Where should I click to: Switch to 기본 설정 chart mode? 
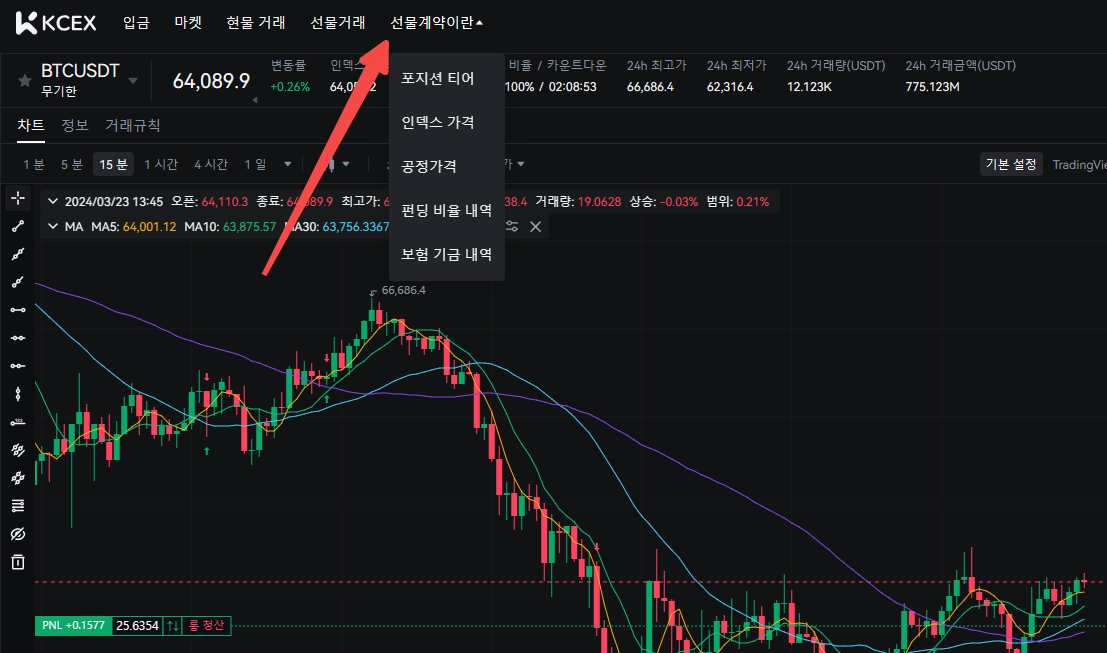(1011, 164)
